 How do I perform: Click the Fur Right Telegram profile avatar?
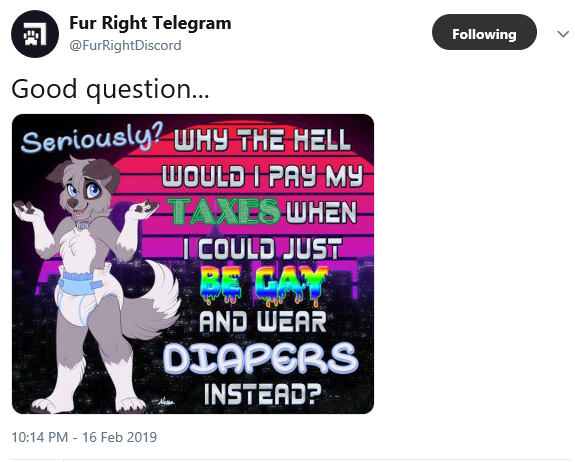coord(35,34)
